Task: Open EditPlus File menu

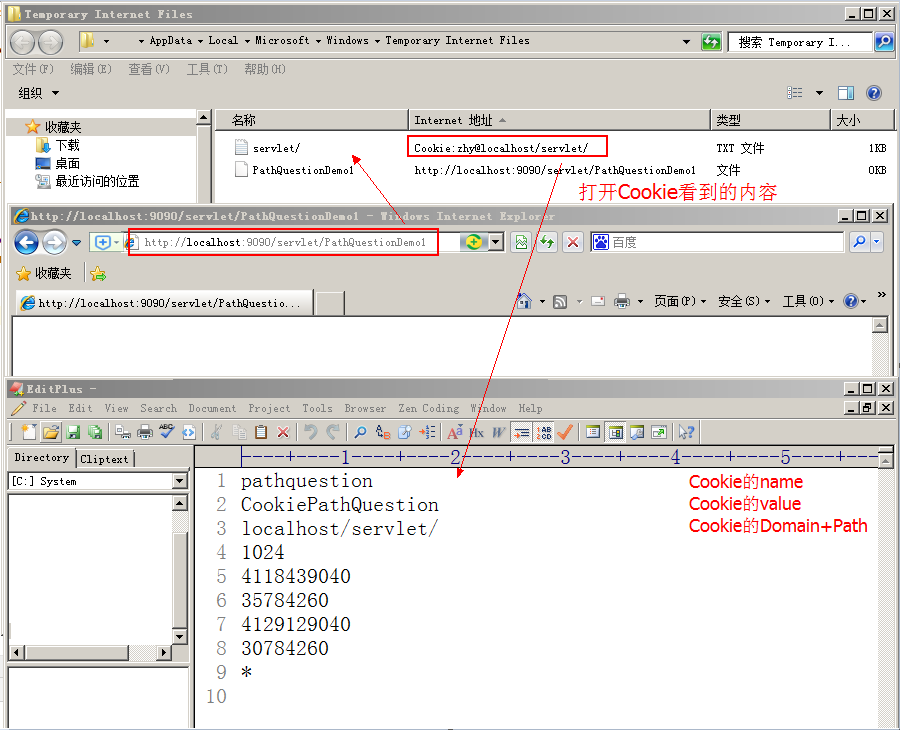Action: (44, 408)
